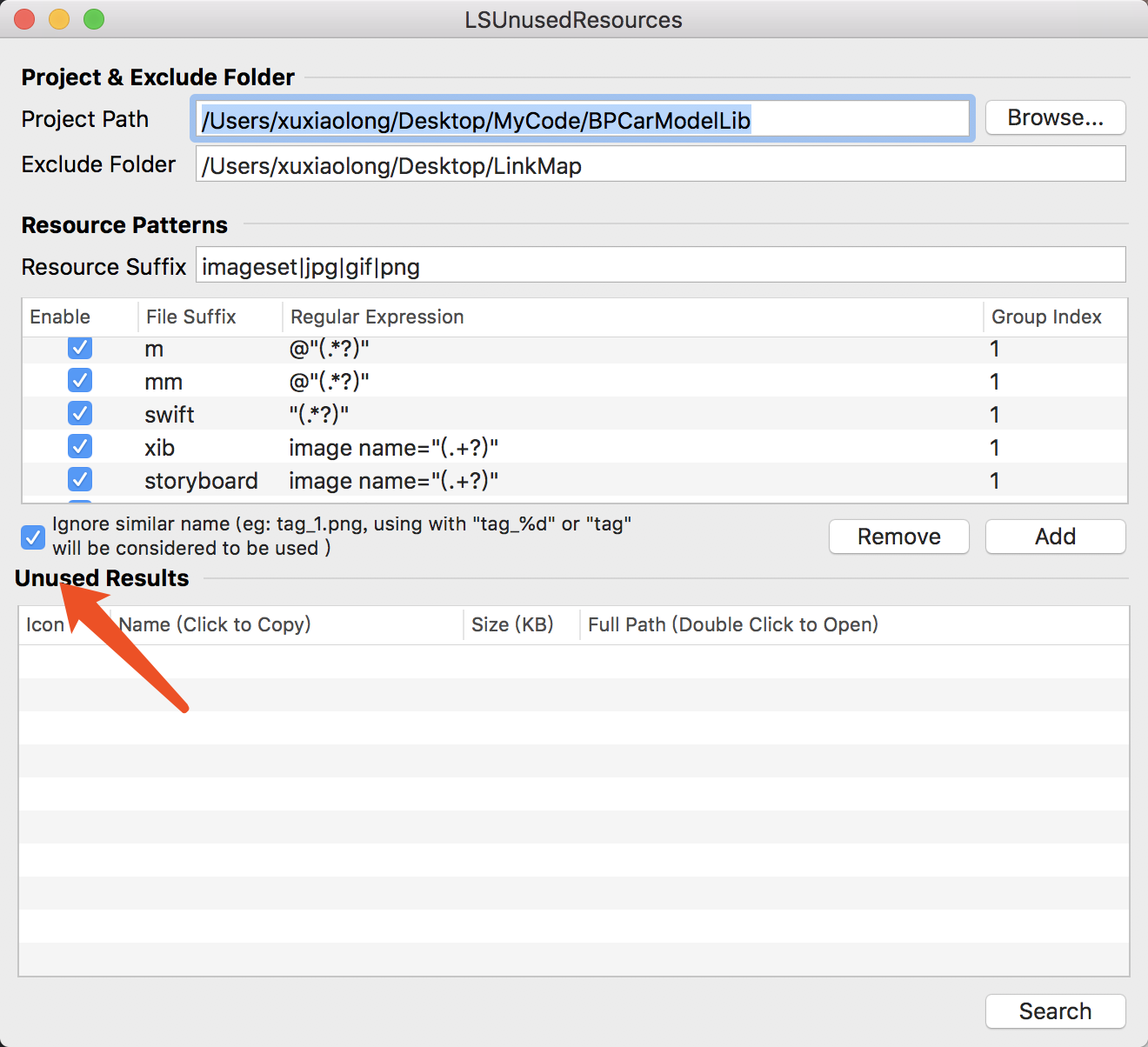Viewport: 1148px width, 1047px height.
Task: Click the storyboard row regular expression cell
Action: 393,481
